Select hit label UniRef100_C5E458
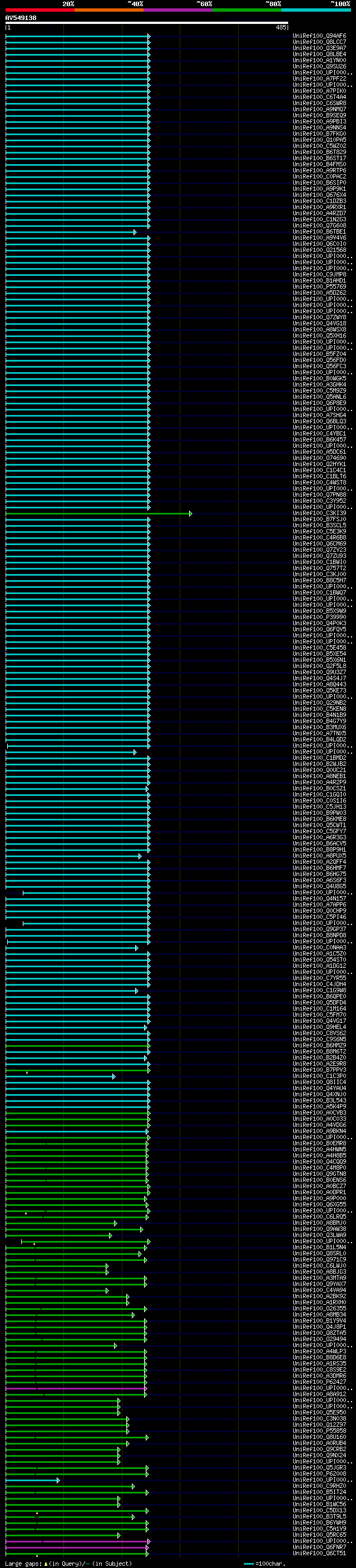Image resolution: width=356 pixels, height=1568 pixels. (319, 647)
